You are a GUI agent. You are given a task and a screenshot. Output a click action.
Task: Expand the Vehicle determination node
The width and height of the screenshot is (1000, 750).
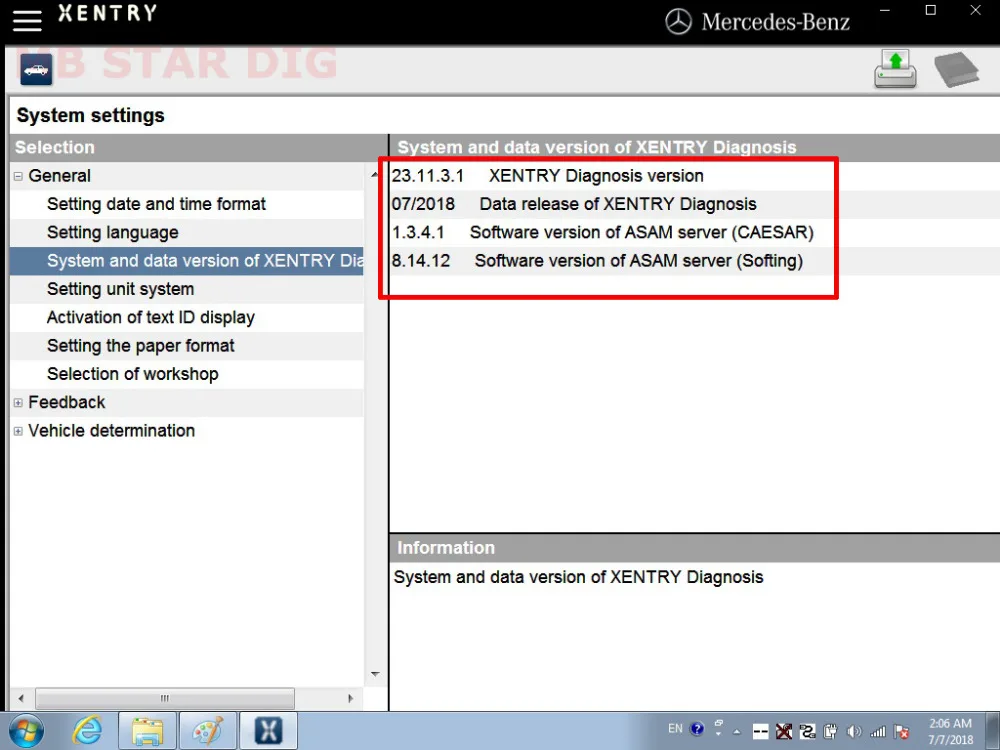tap(18, 431)
